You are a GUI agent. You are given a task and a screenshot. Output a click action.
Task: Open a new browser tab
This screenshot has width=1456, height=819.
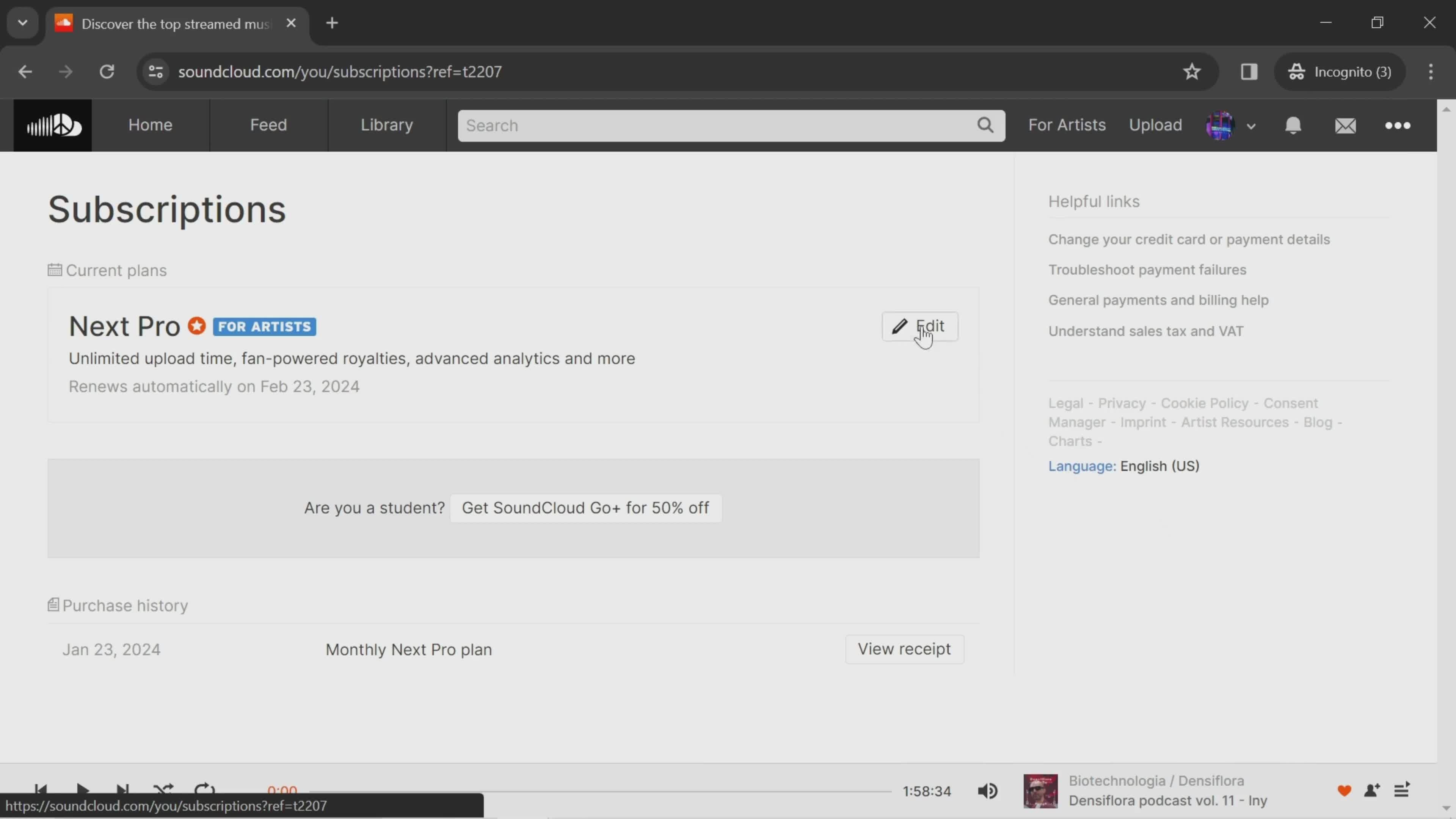coord(333,23)
